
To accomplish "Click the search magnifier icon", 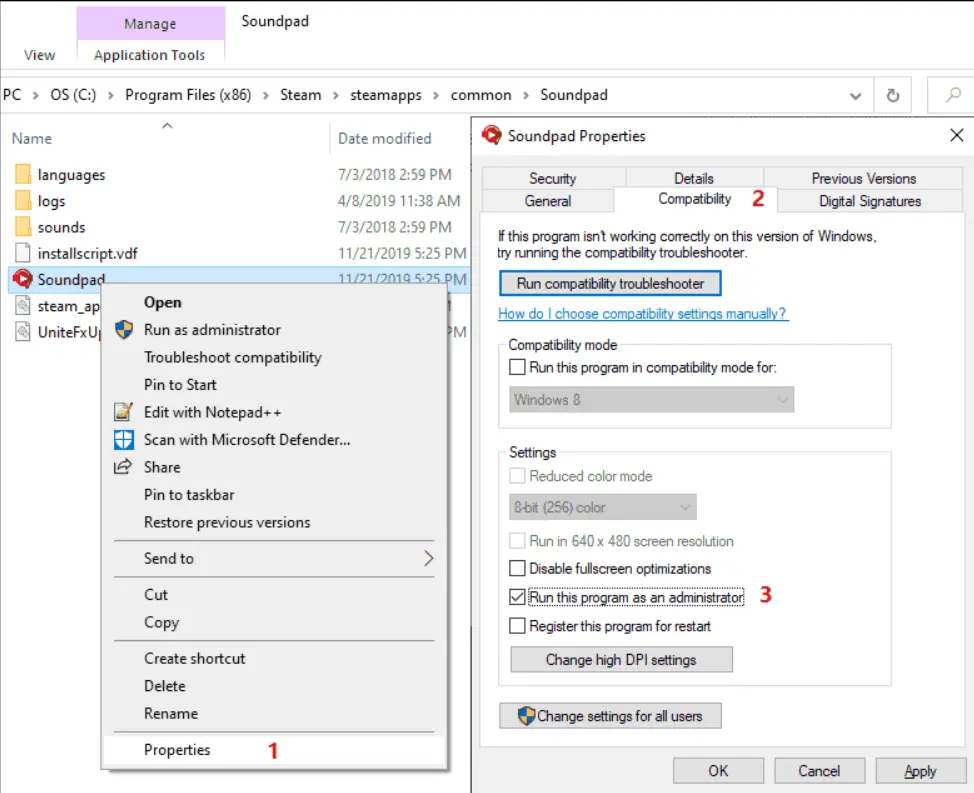I will 953,95.
